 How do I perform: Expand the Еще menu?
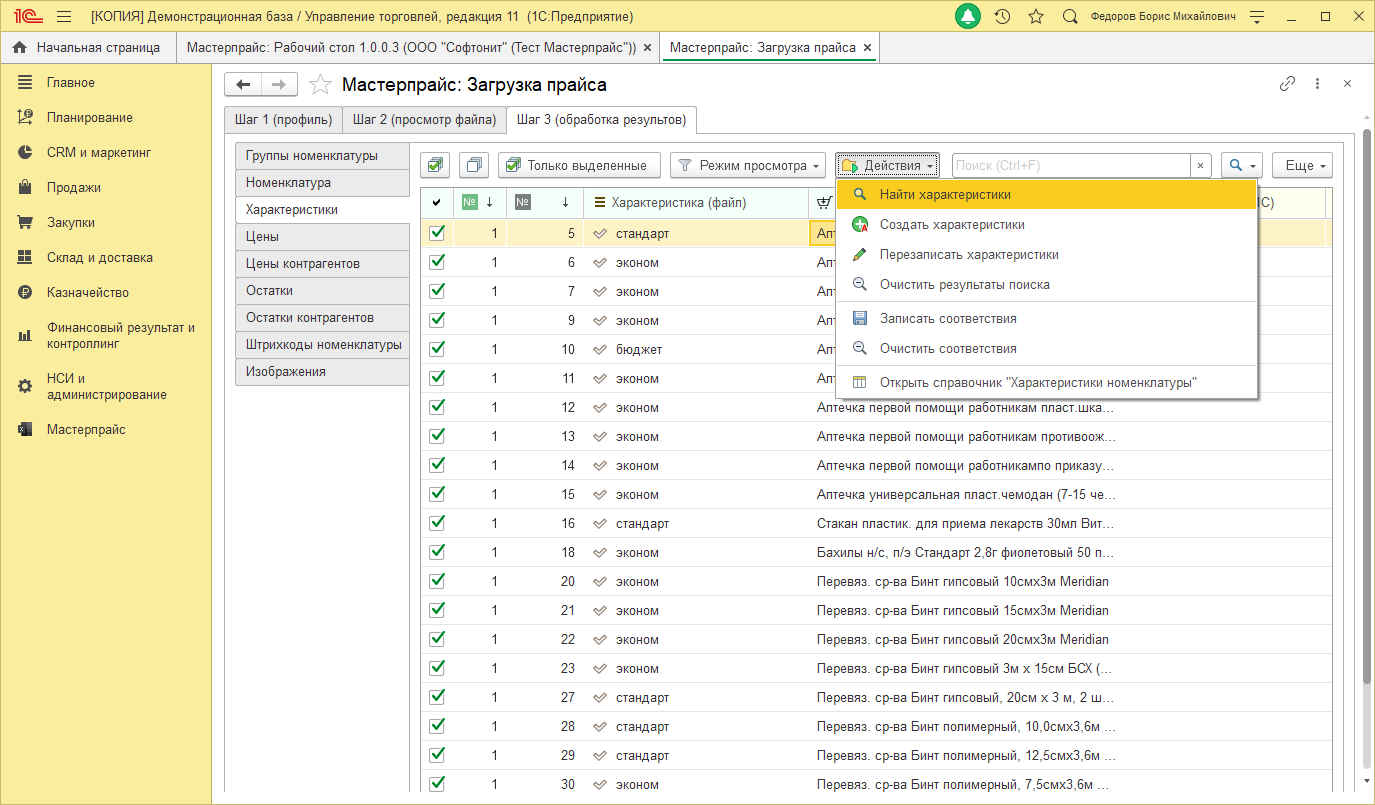1301,165
